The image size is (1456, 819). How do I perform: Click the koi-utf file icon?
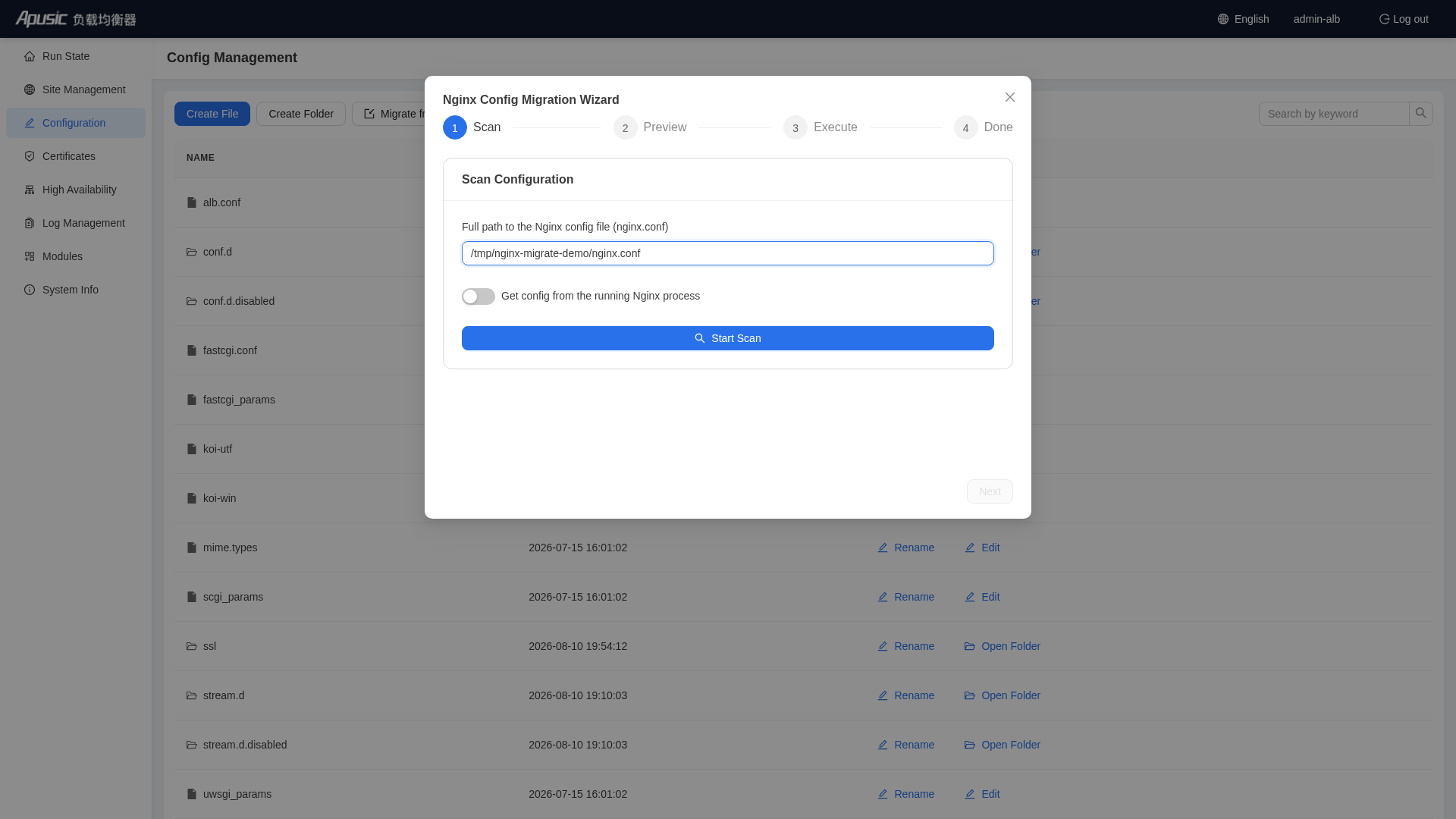[x=192, y=449]
